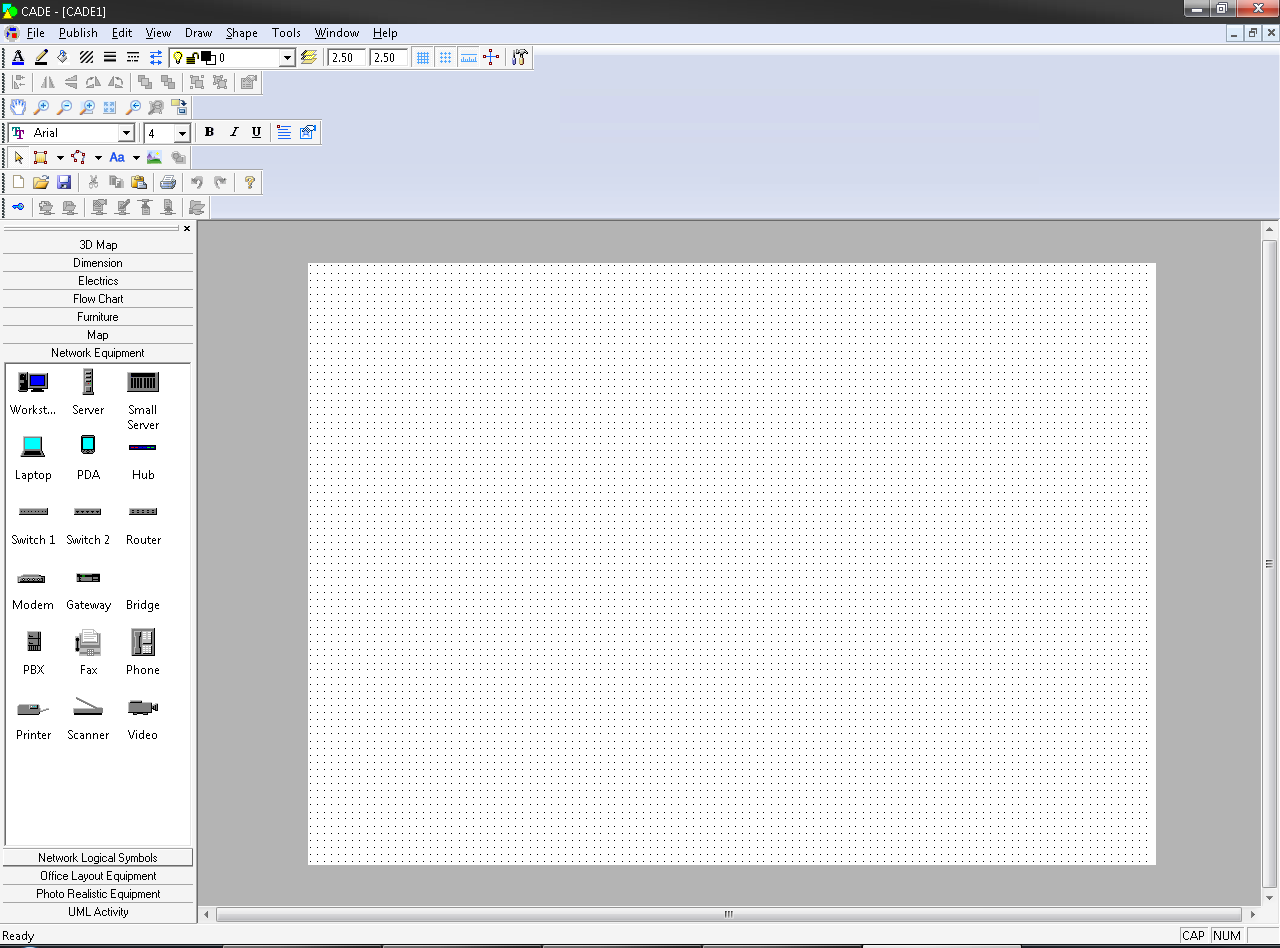Open the Office Layout Equipment category
The height and width of the screenshot is (948, 1280).
pyautogui.click(x=98, y=876)
